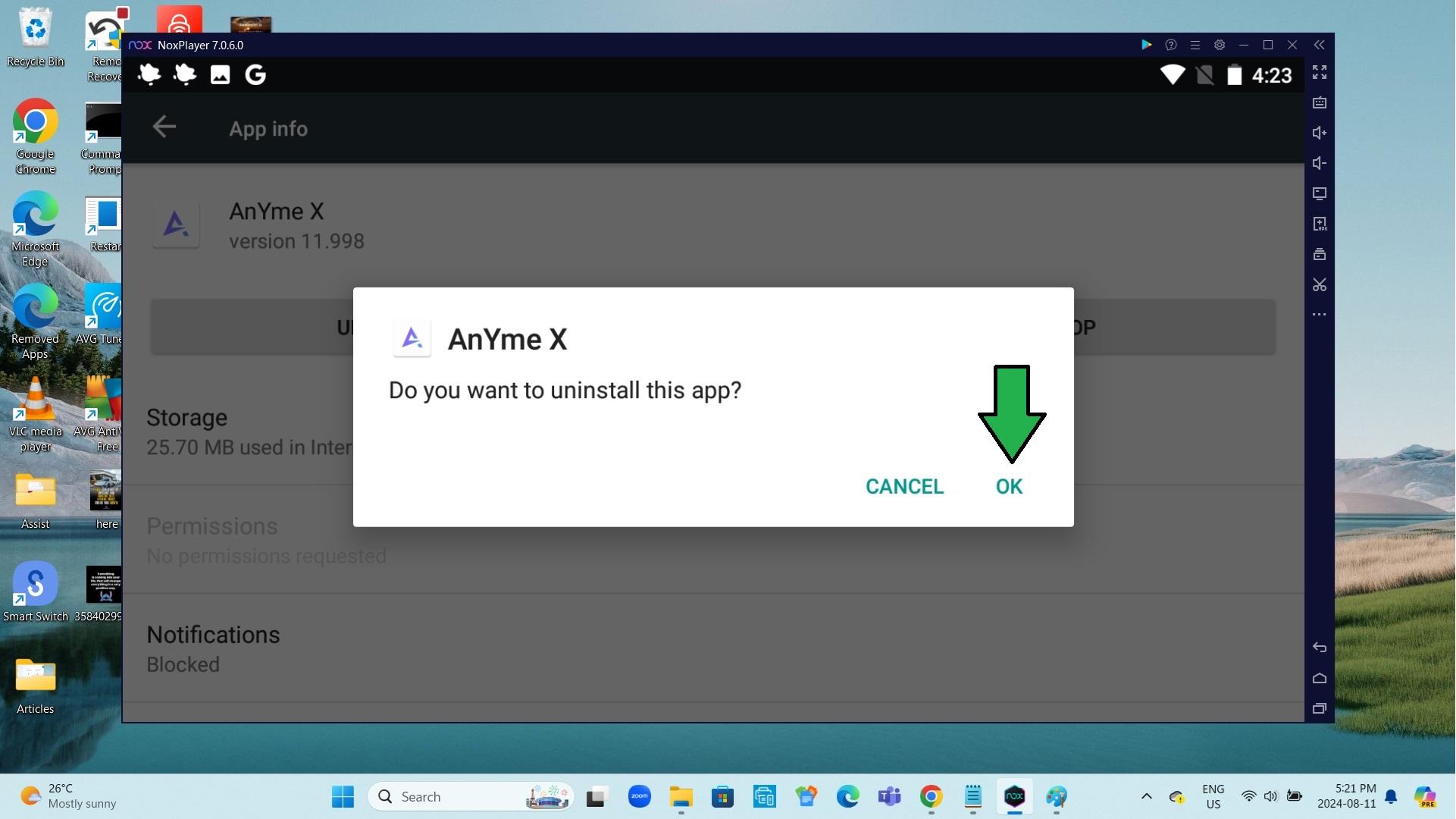
Task: Open Google Chrome desktop shortcut
Action: click(35, 137)
